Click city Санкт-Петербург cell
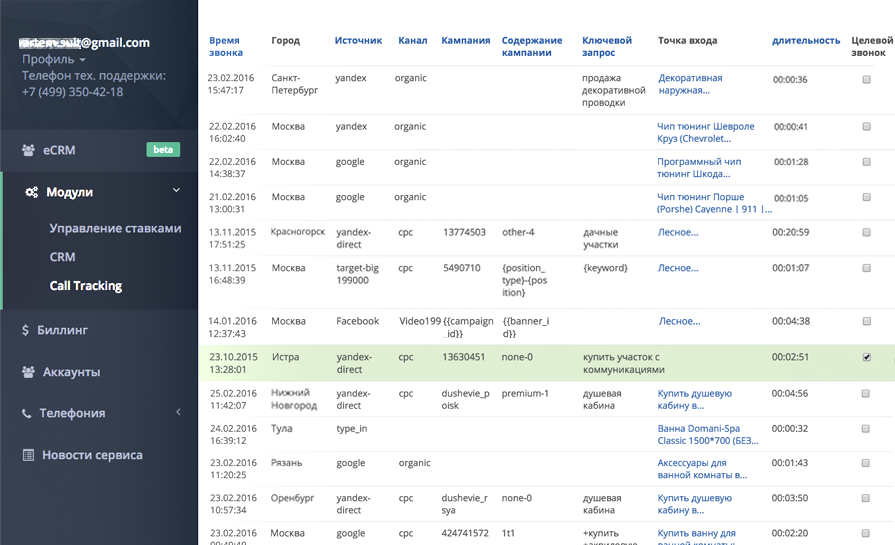Screen dimensions: 895x545 (x=295, y=84)
